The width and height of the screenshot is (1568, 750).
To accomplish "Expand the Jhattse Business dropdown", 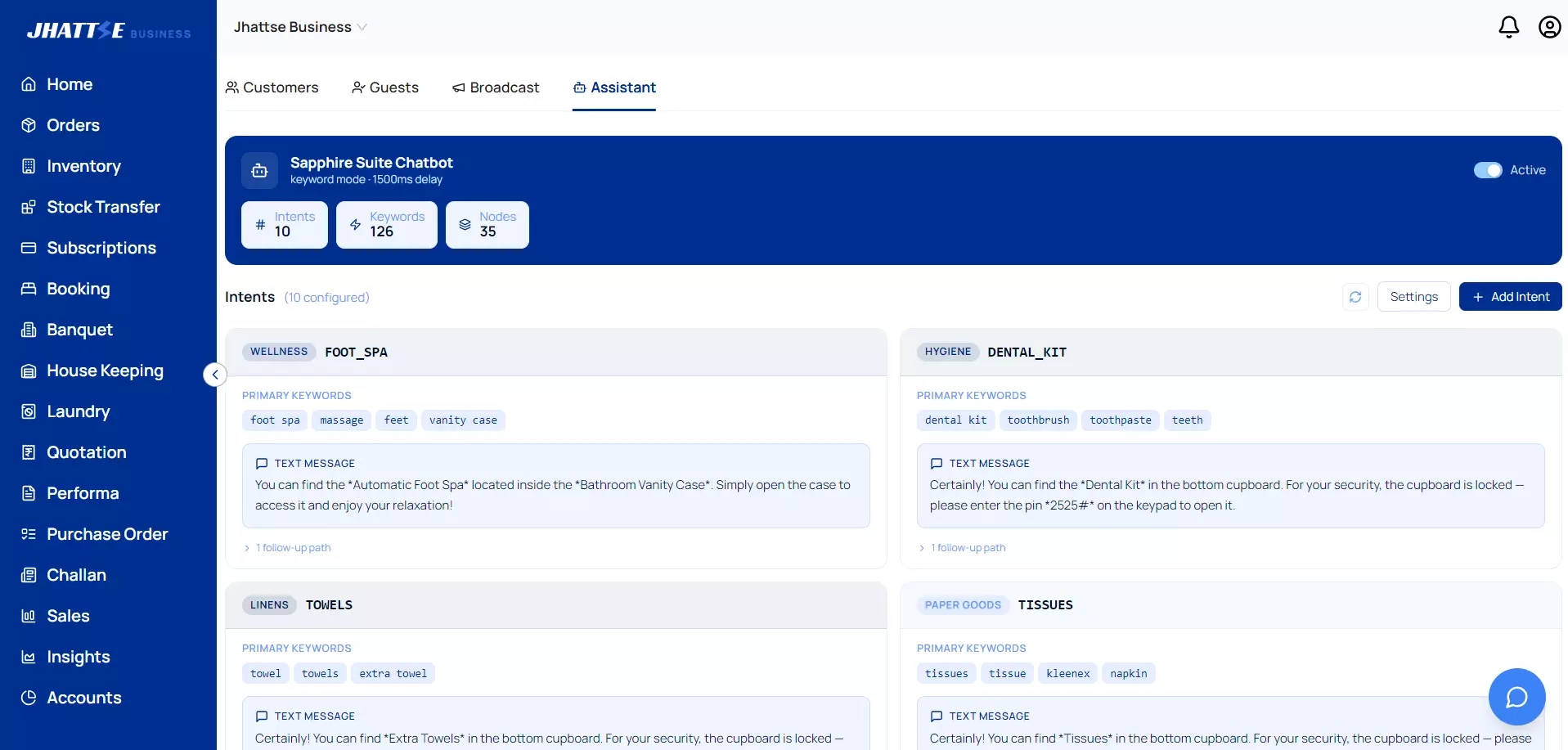I will [x=300, y=27].
